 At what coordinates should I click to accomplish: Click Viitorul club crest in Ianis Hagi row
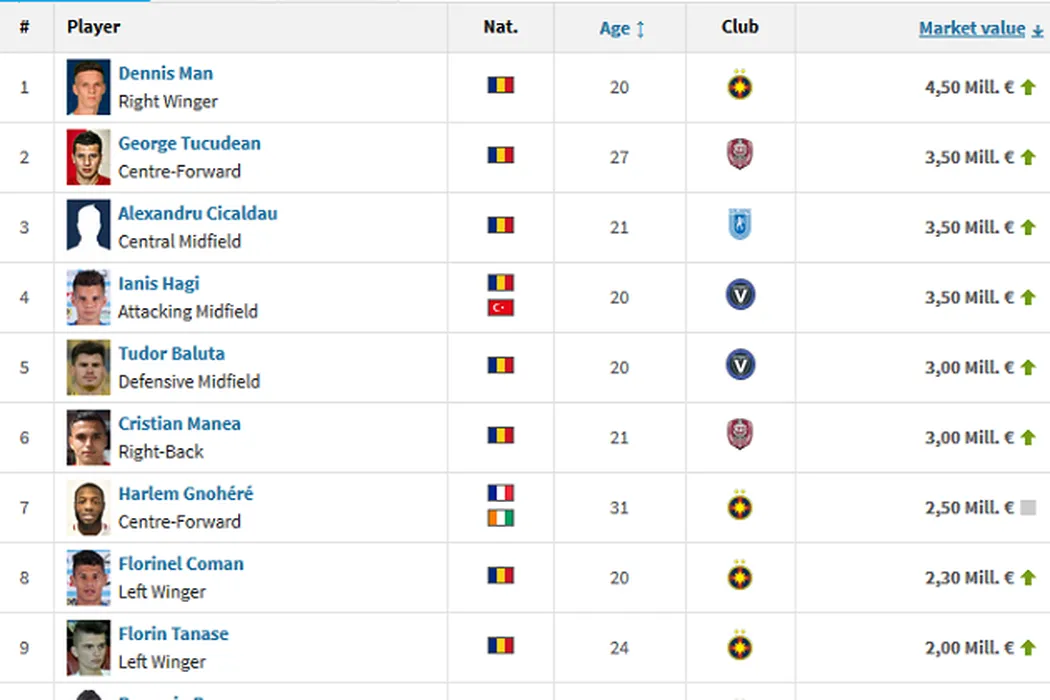[740, 296]
